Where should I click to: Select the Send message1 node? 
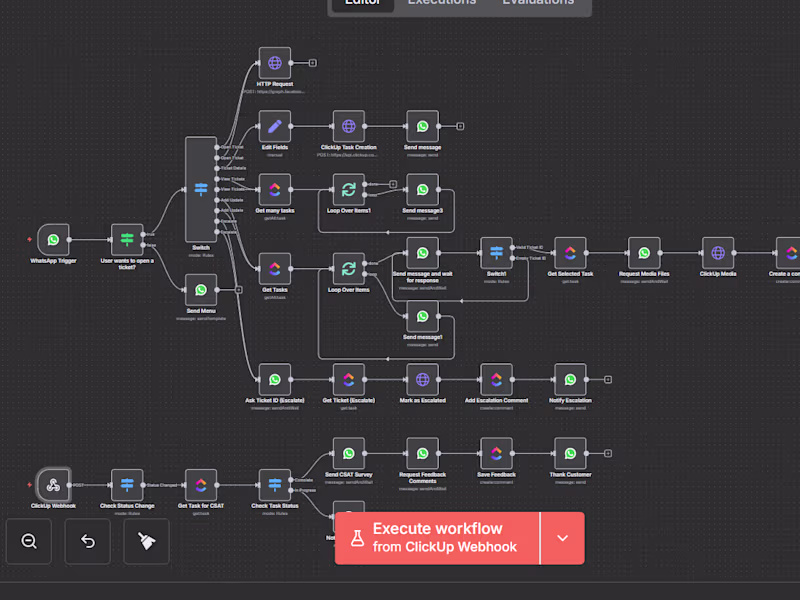422,316
